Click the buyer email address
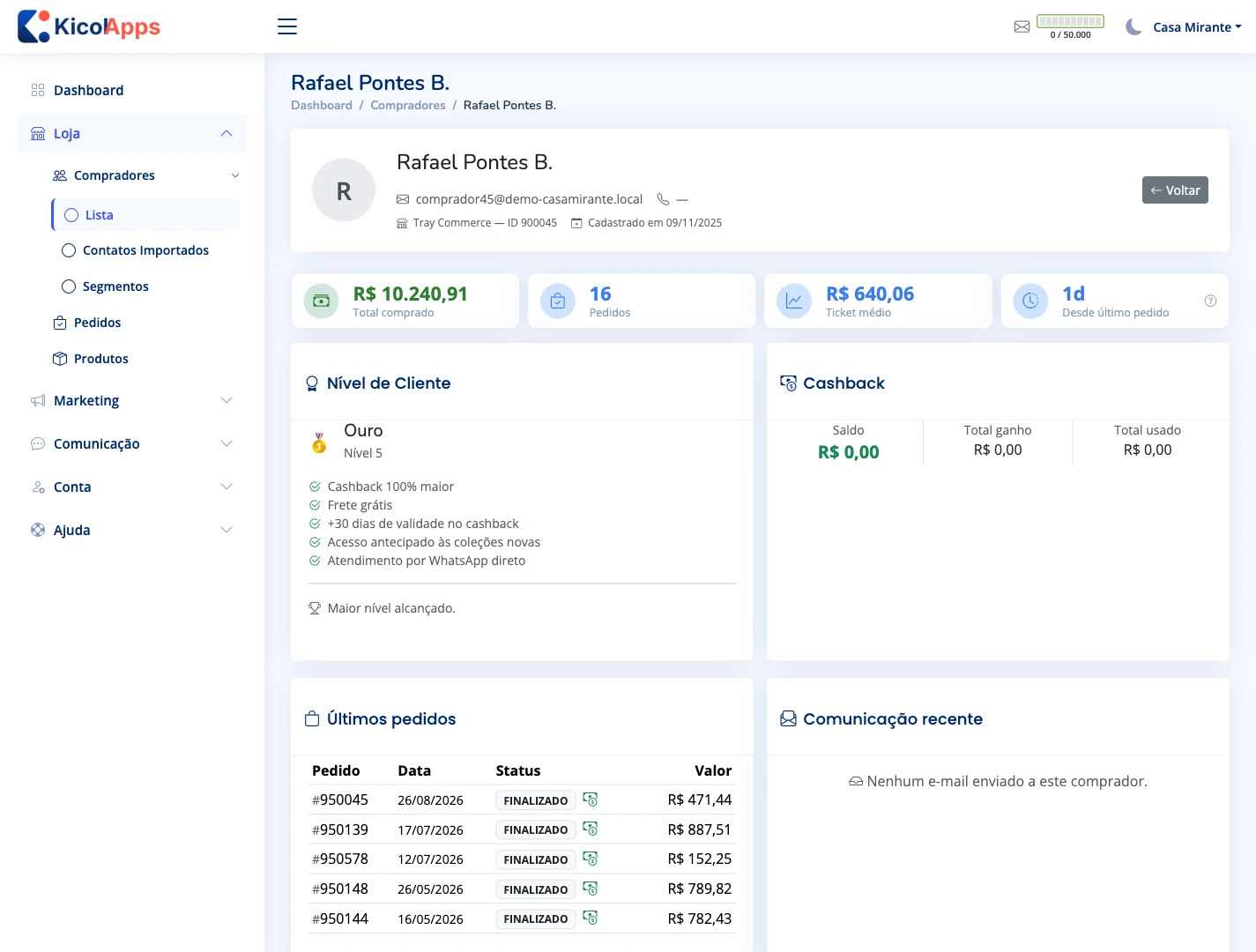This screenshot has width=1256, height=952. 529,199
